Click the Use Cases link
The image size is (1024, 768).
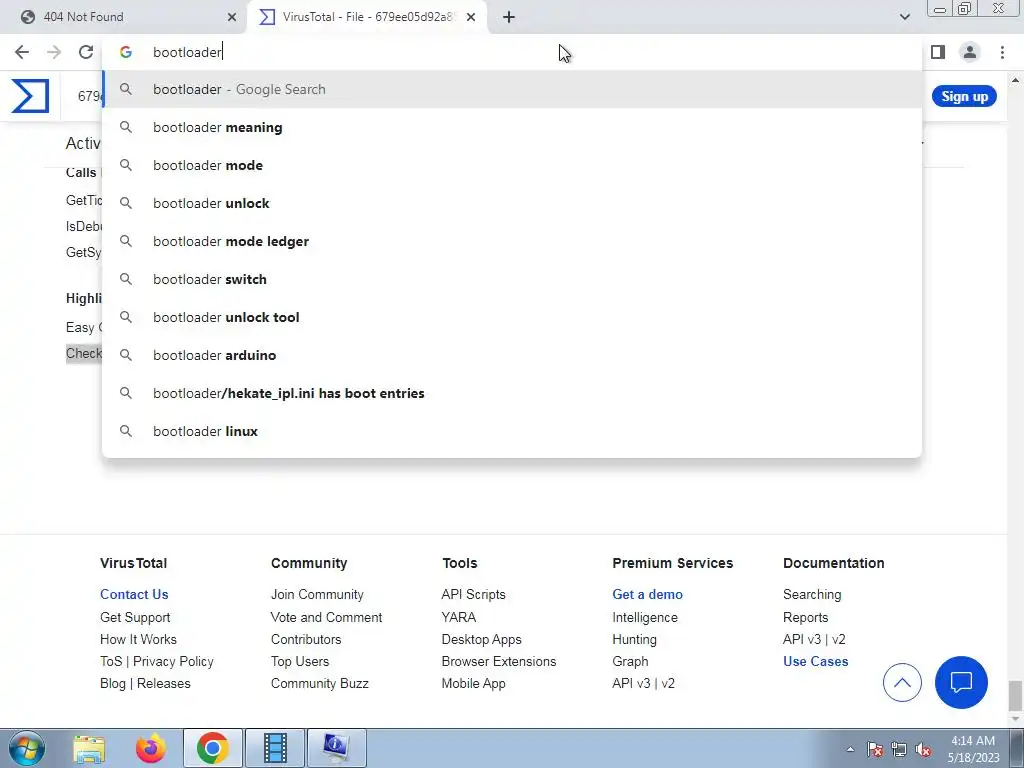coord(816,662)
